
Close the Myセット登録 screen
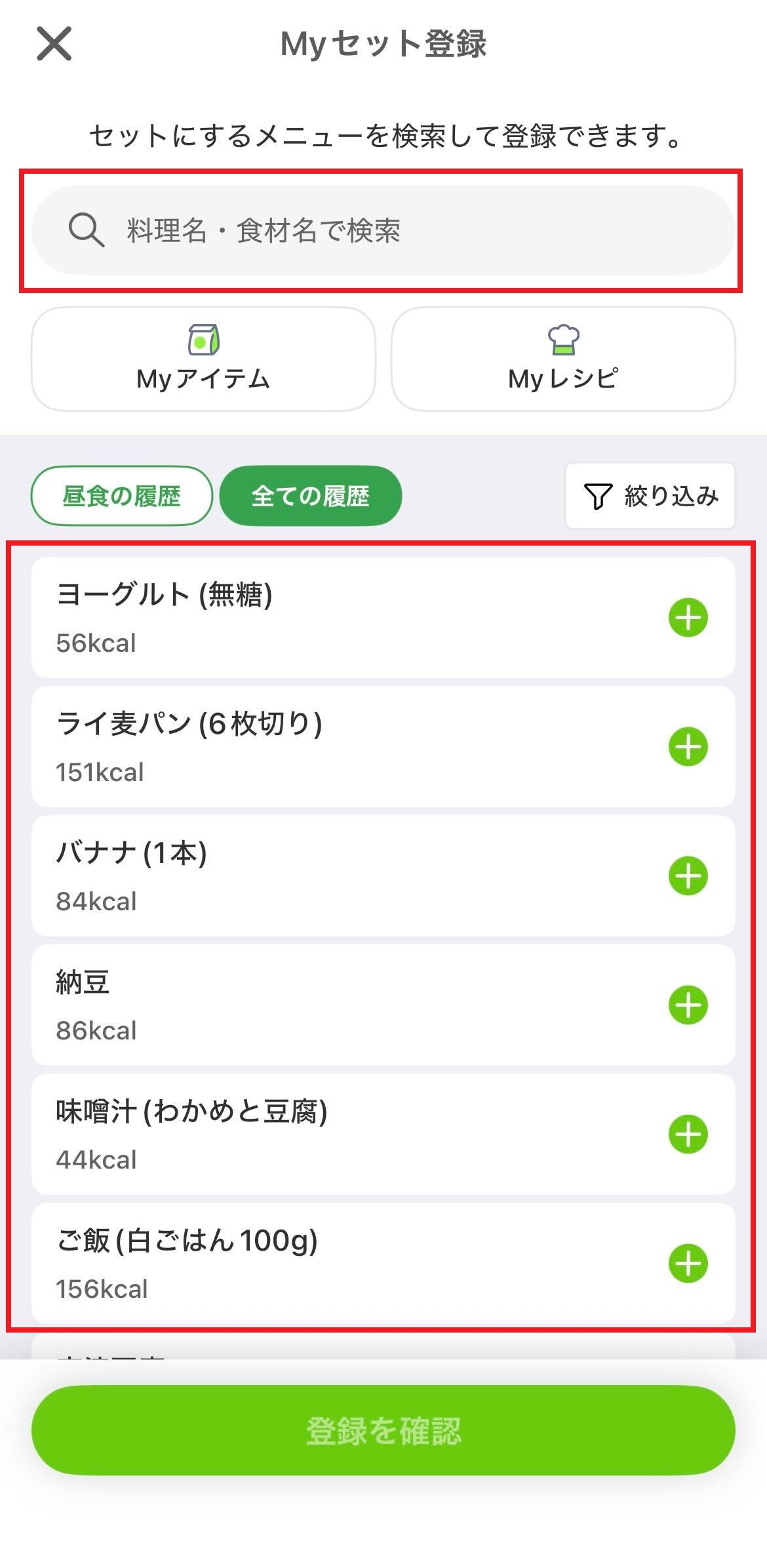point(54,44)
